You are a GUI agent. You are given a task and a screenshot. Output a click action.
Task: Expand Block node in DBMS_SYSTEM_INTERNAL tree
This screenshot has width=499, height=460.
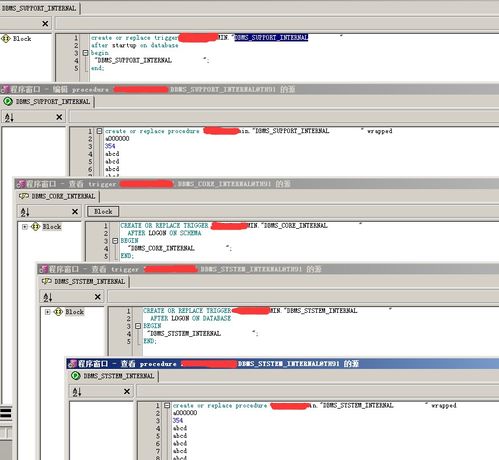[47, 312]
